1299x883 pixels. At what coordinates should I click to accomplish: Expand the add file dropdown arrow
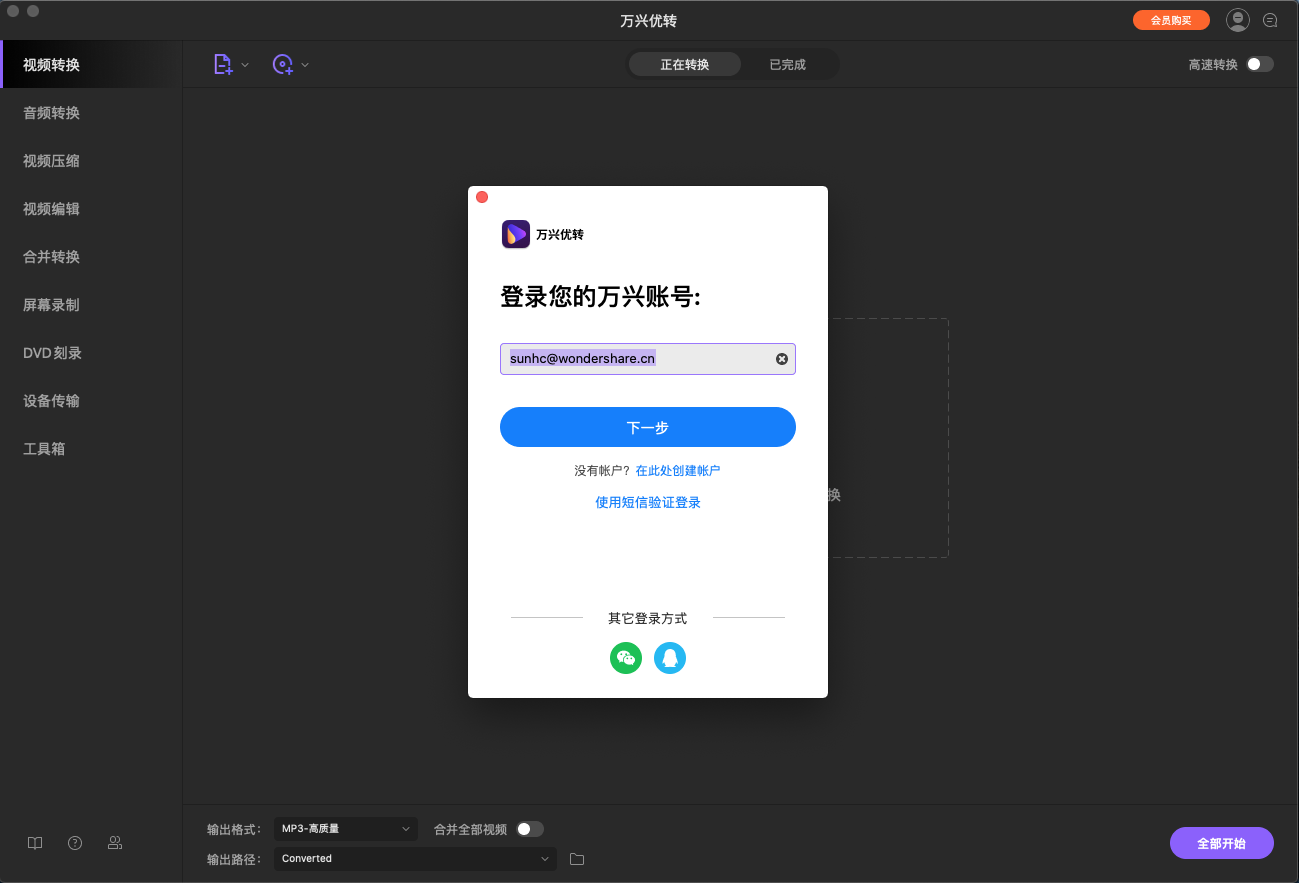click(244, 63)
